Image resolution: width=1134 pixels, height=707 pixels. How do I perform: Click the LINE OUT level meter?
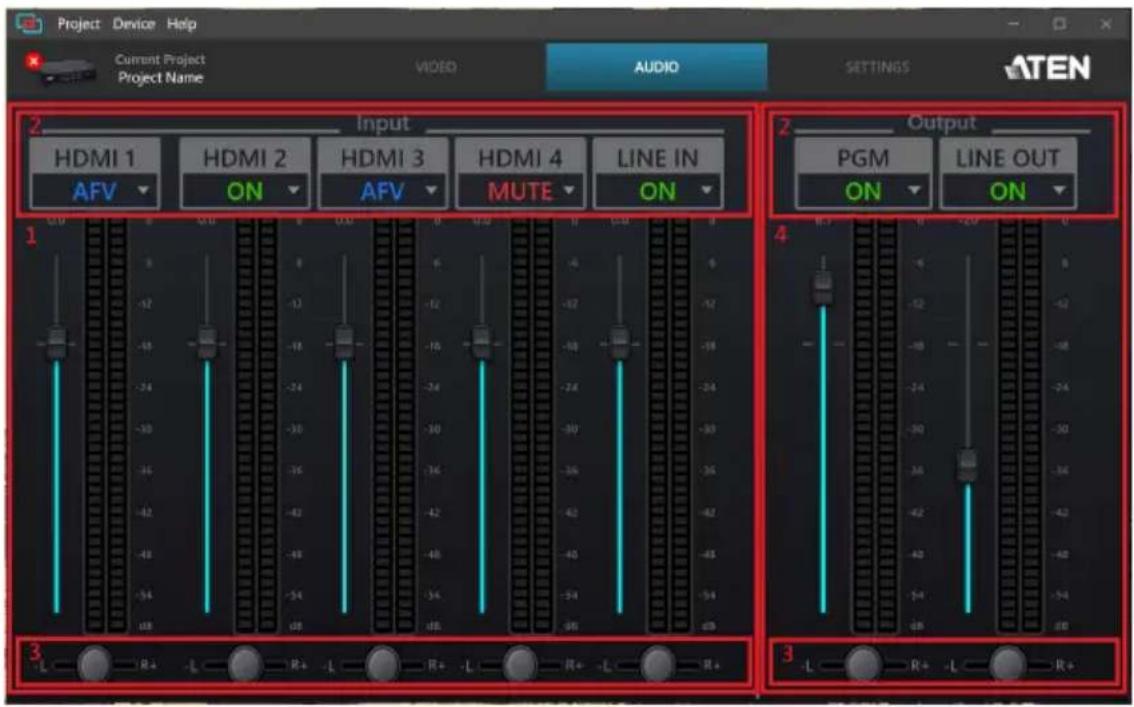pos(1020,425)
